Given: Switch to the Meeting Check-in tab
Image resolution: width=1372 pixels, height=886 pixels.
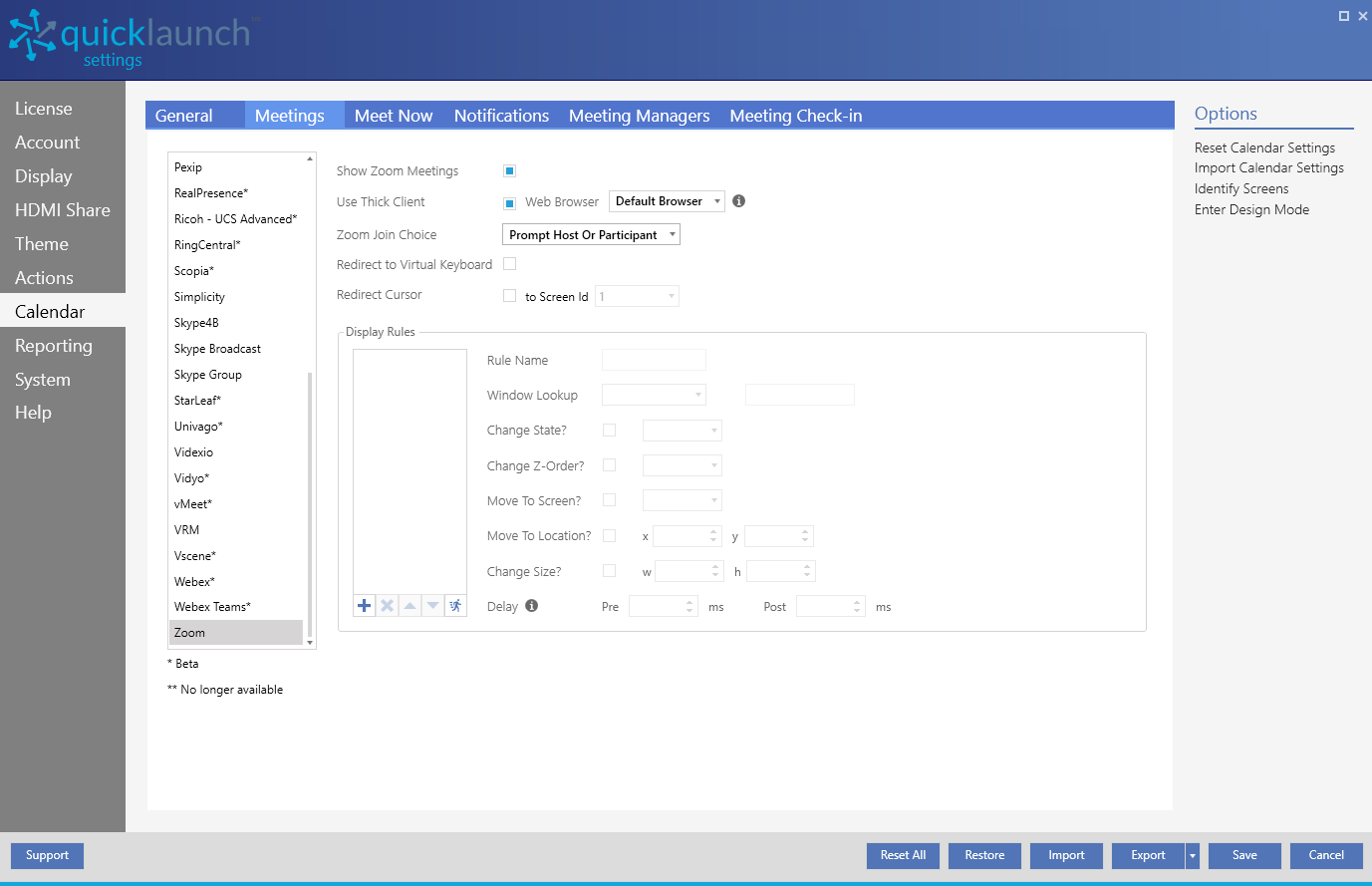Looking at the screenshot, I should 795,116.
